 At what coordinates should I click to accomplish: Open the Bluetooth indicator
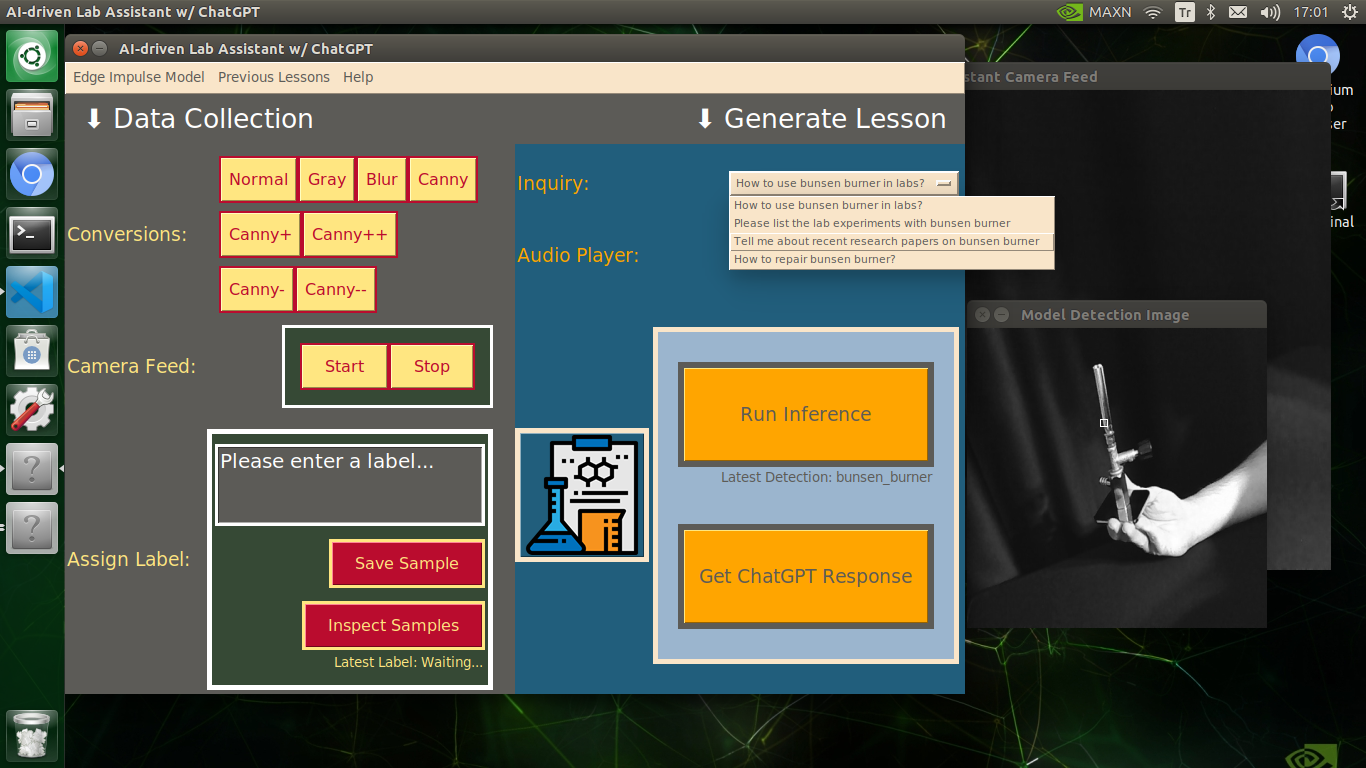tap(1210, 12)
